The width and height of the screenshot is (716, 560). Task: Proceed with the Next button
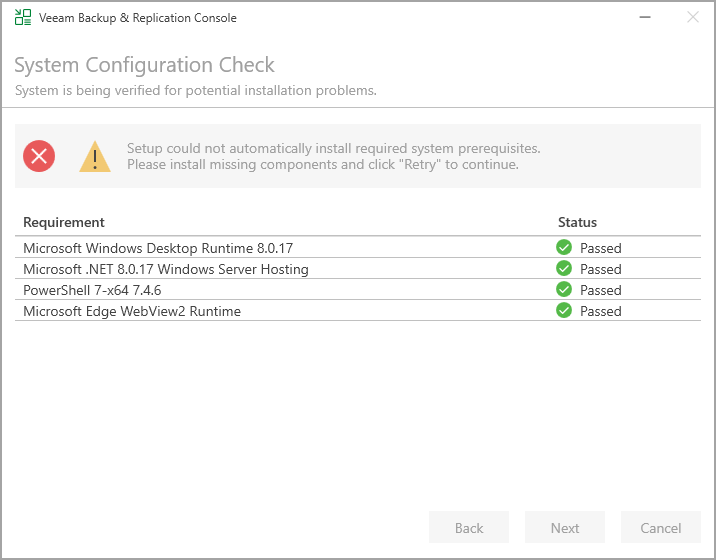[x=565, y=527]
